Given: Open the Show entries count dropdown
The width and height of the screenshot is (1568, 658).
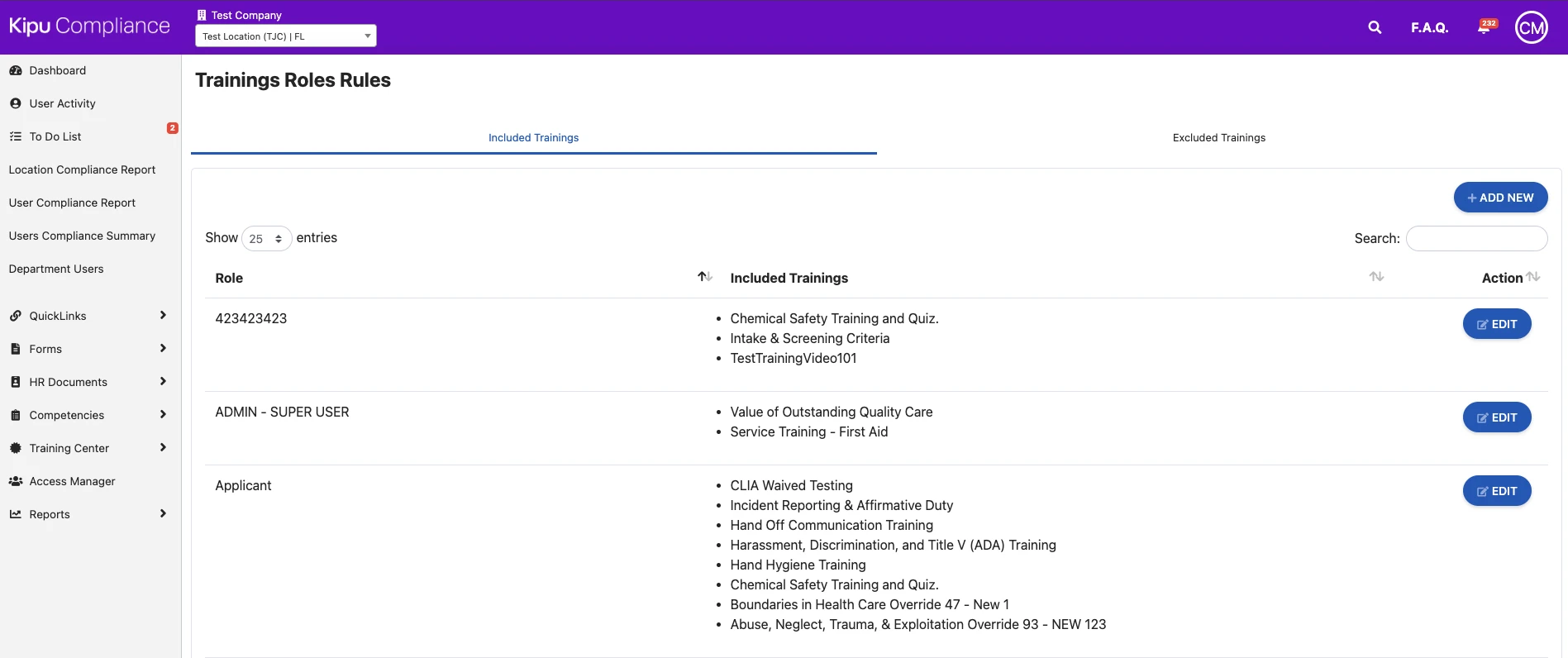Looking at the screenshot, I should click(x=266, y=239).
